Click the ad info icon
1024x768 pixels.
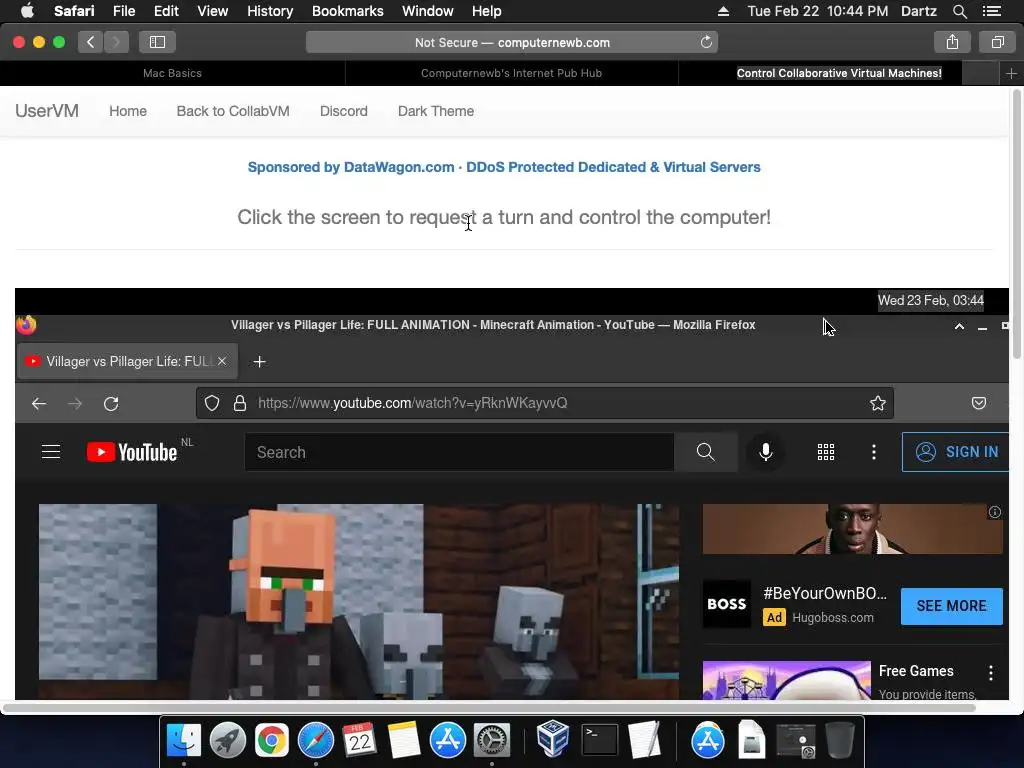pos(994,512)
